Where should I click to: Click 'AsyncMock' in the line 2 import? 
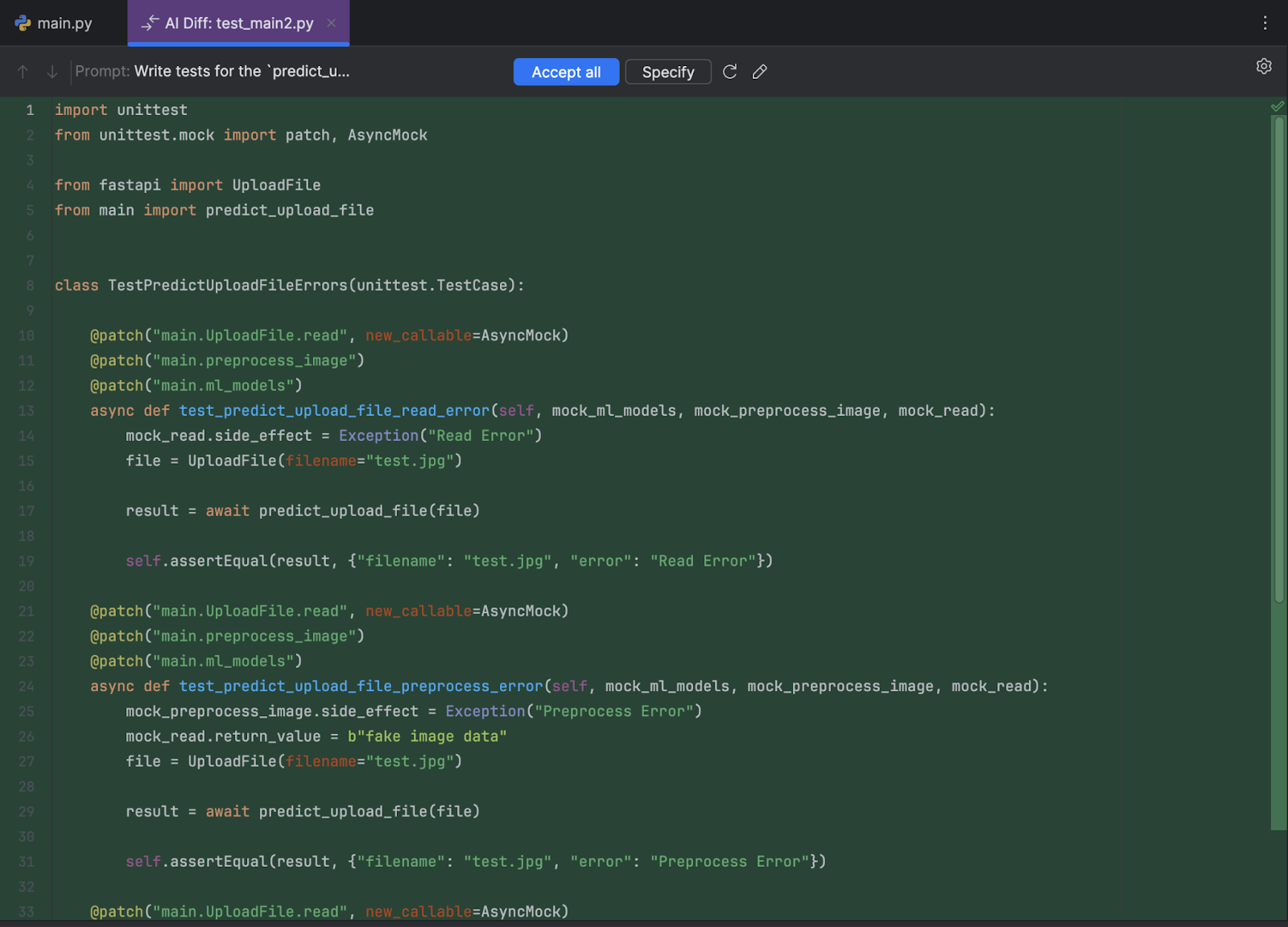(387, 135)
